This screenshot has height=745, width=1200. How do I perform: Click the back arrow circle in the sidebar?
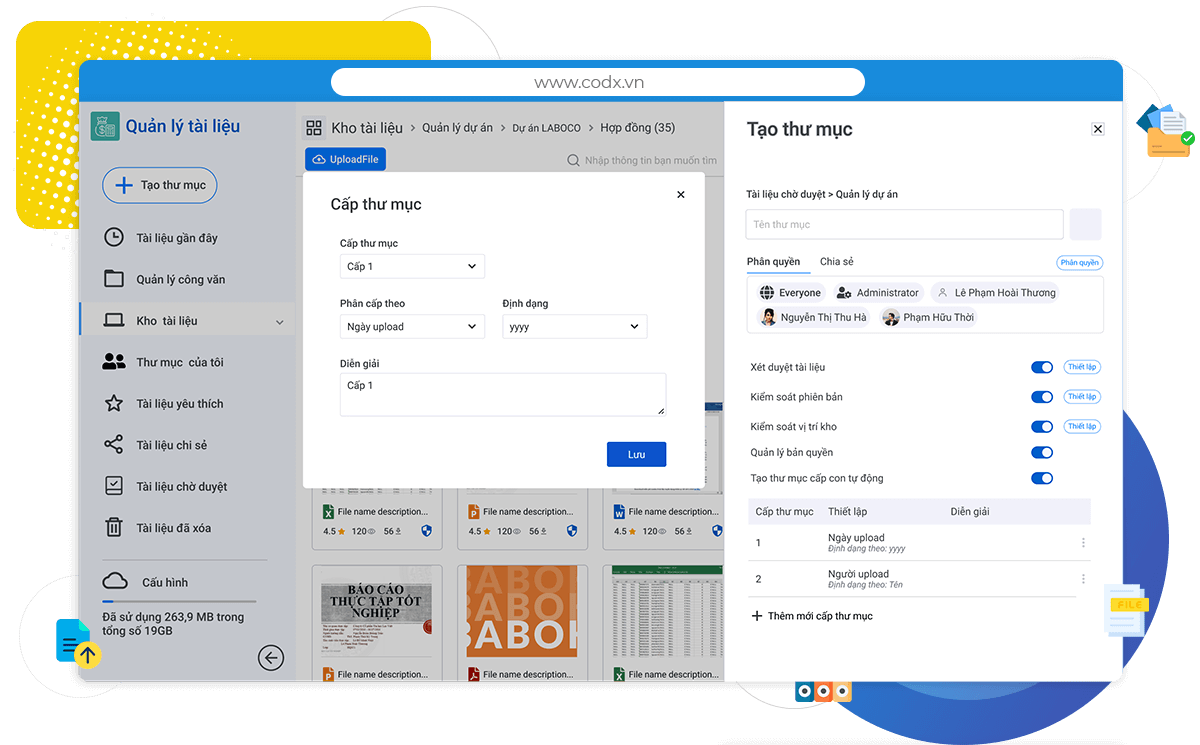coord(270,657)
